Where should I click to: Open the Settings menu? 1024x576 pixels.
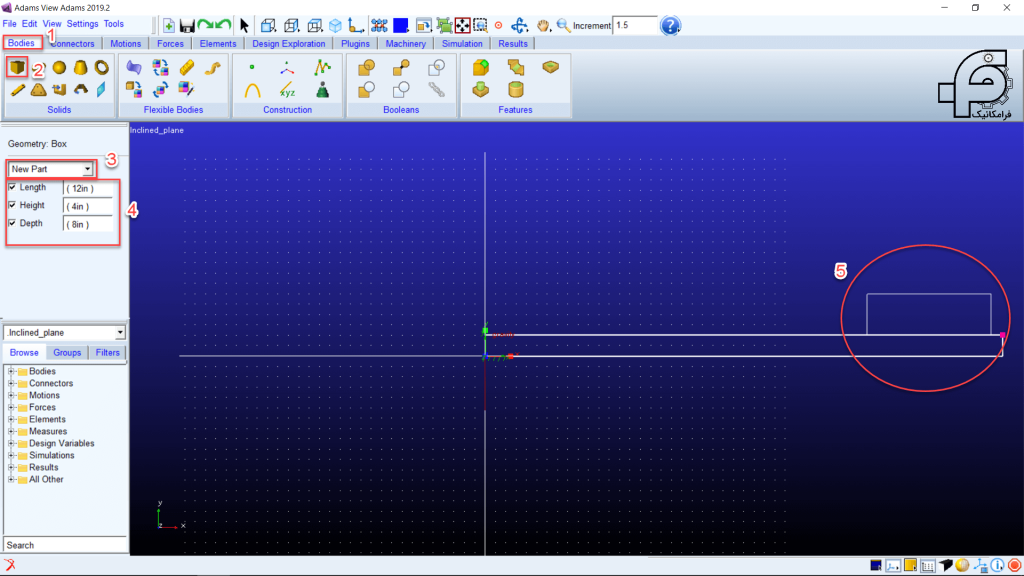pos(82,24)
